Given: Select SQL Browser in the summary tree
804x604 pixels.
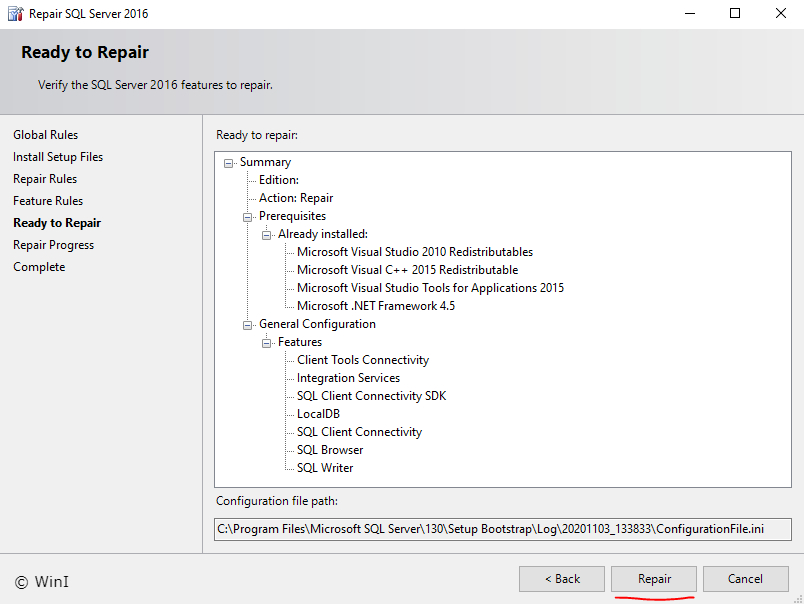Looking at the screenshot, I should (329, 449).
